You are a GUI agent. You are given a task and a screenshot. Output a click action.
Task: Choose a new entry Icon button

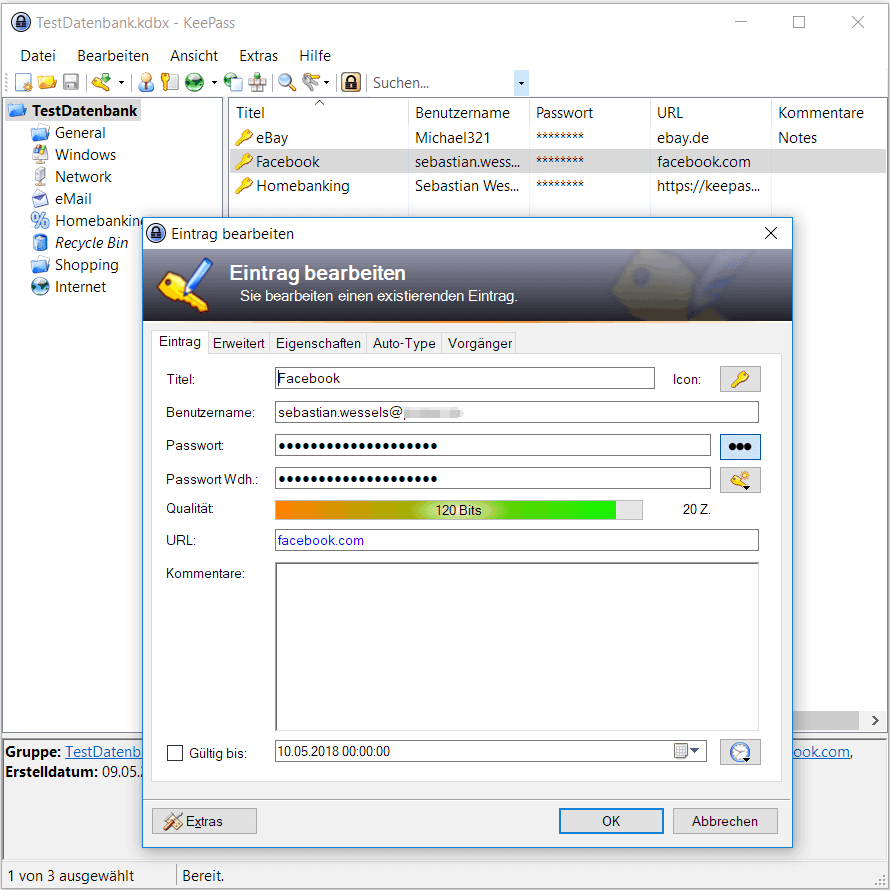(740, 379)
